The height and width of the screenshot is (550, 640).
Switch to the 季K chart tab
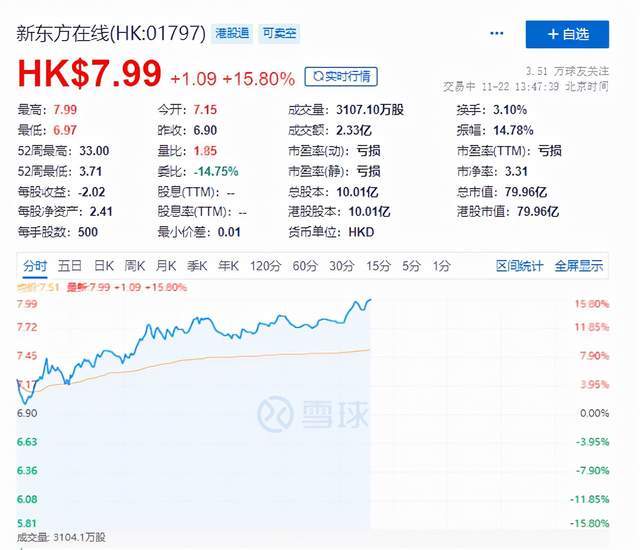(x=197, y=266)
